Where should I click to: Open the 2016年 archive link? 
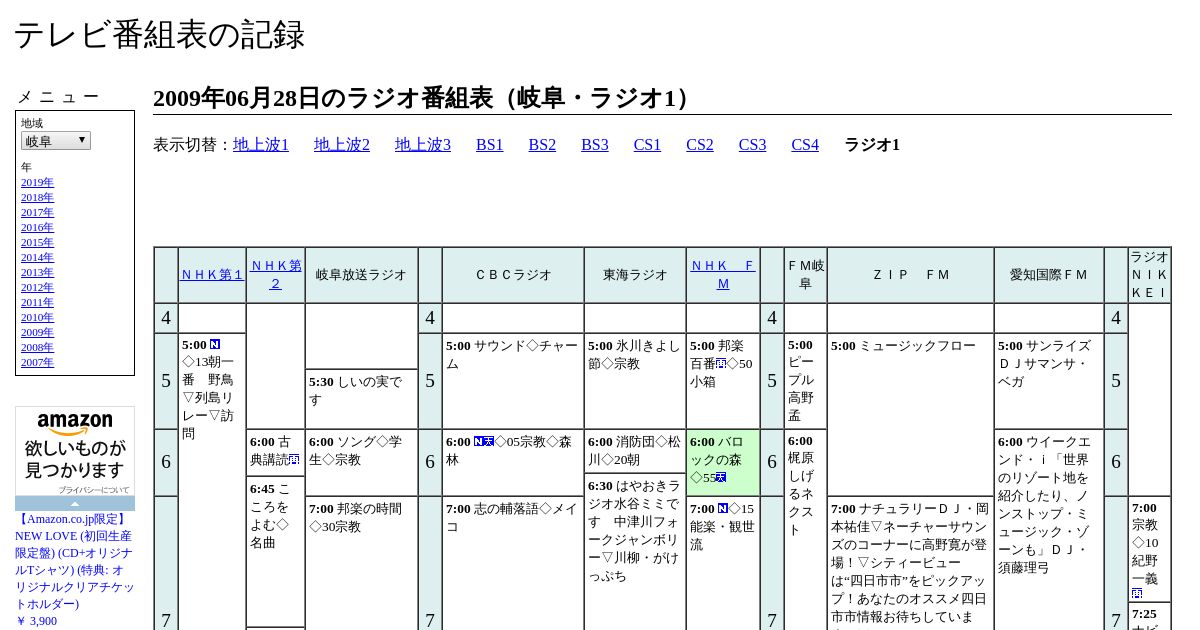pyautogui.click(x=37, y=227)
